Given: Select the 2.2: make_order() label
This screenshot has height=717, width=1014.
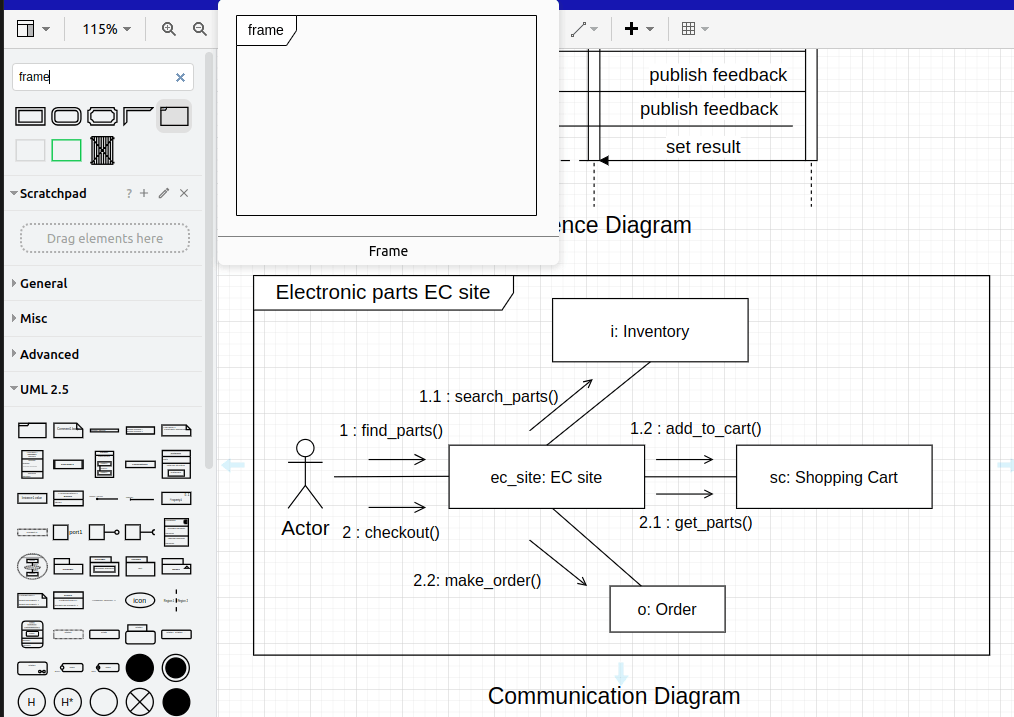Looking at the screenshot, I should [477, 581].
